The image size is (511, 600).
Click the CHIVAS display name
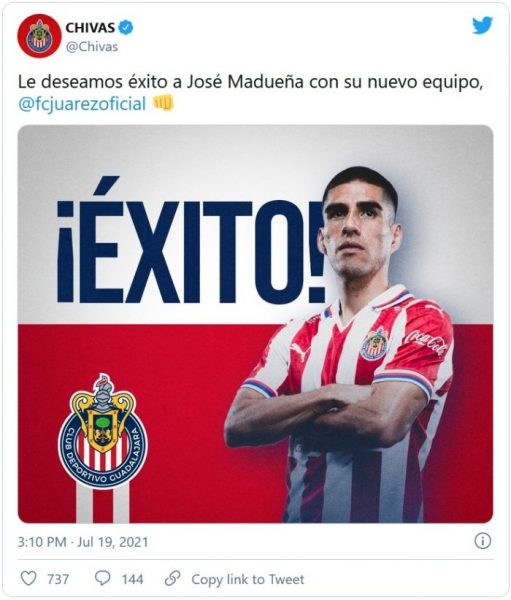[x=90, y=28]
